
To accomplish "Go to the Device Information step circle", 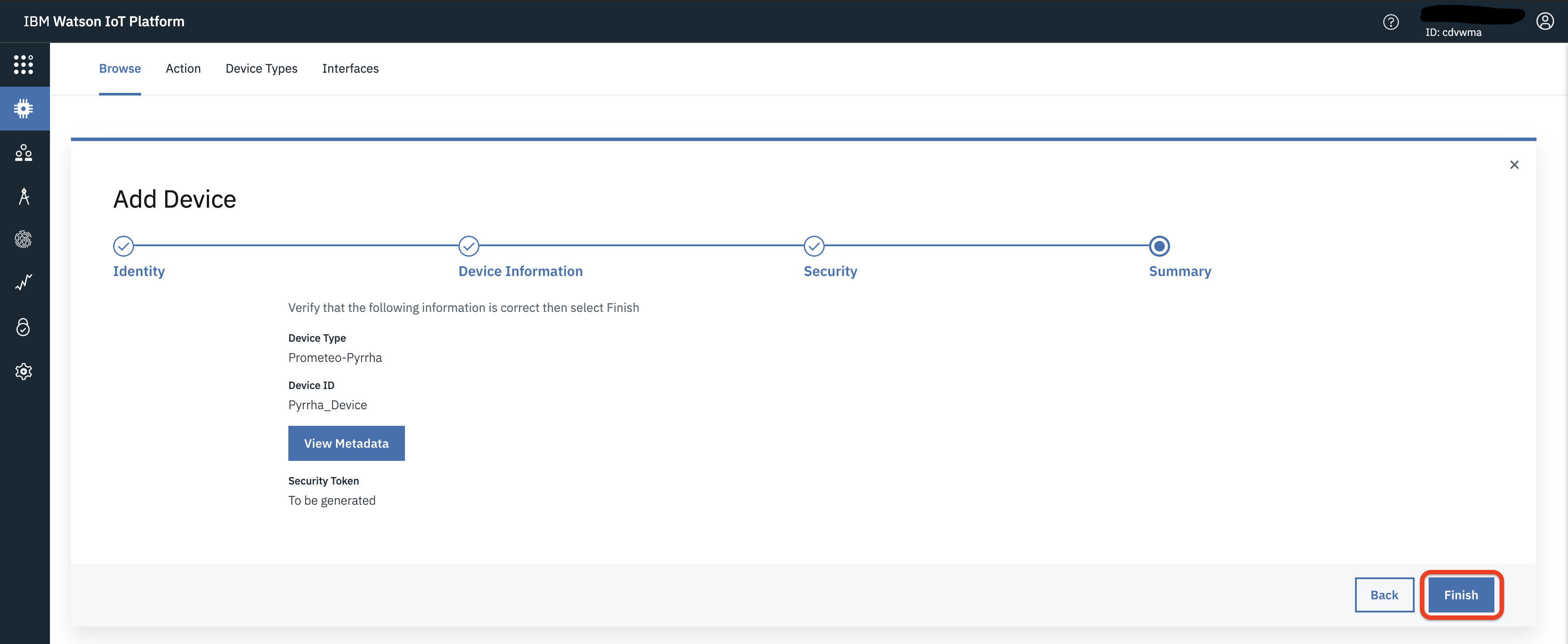I will click(x=469, y=246).
